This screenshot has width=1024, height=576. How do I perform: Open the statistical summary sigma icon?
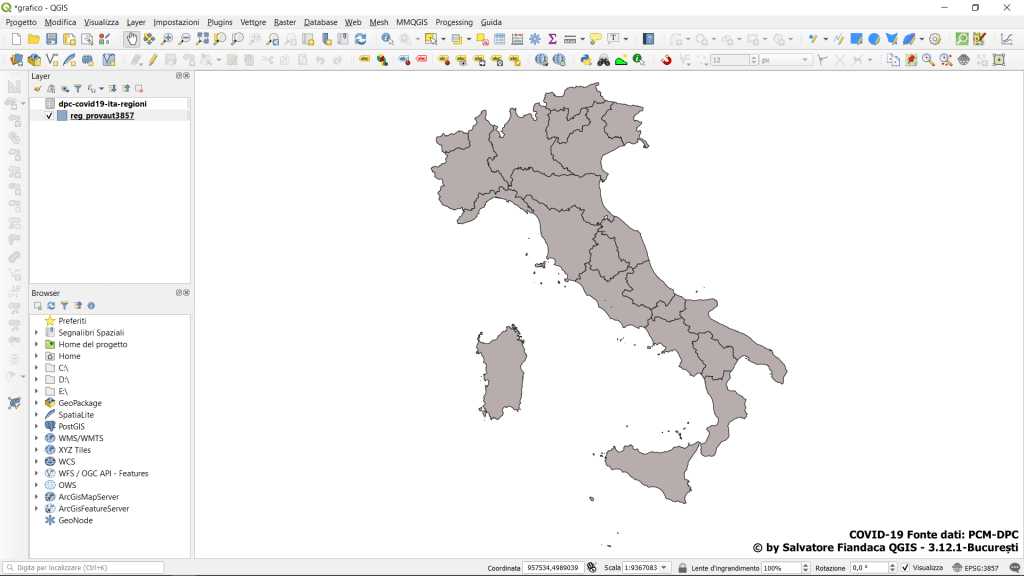point(551,39)
